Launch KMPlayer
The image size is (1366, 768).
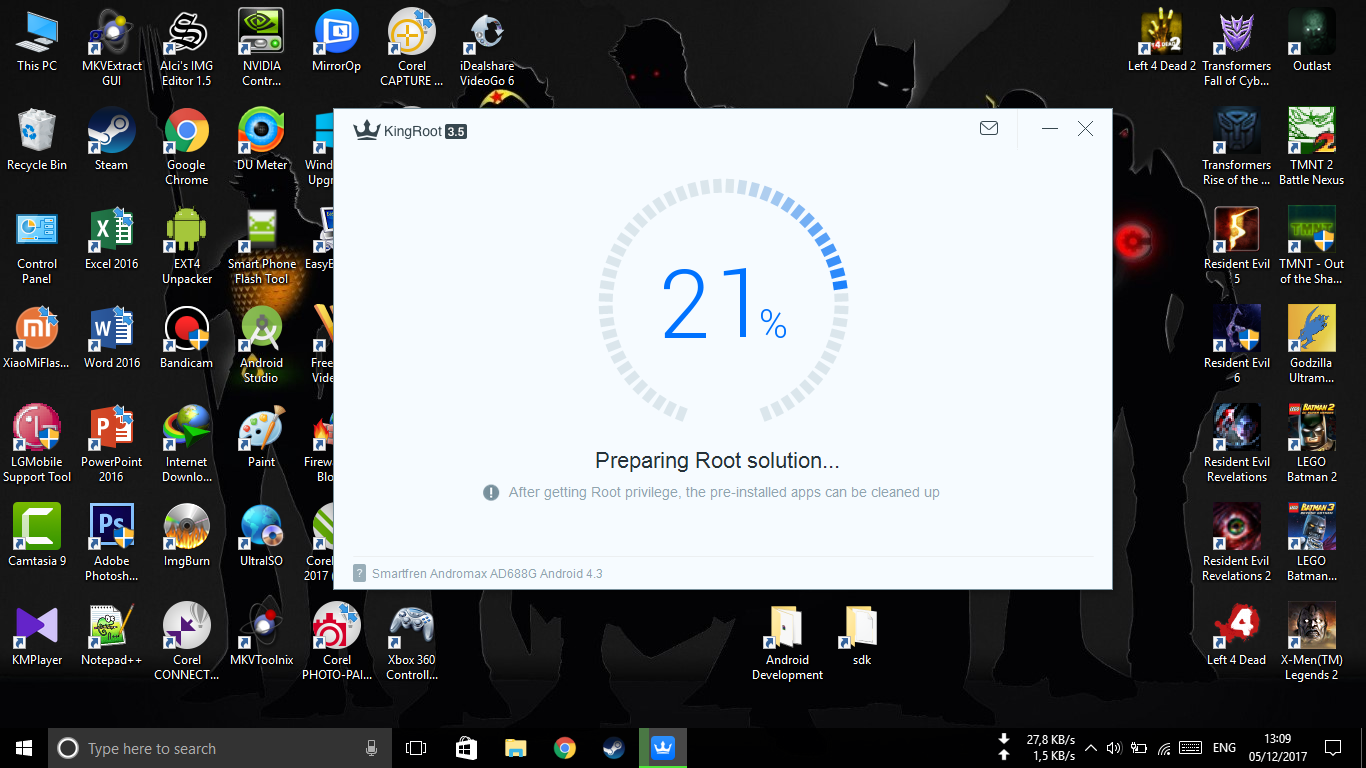point(37,635)
